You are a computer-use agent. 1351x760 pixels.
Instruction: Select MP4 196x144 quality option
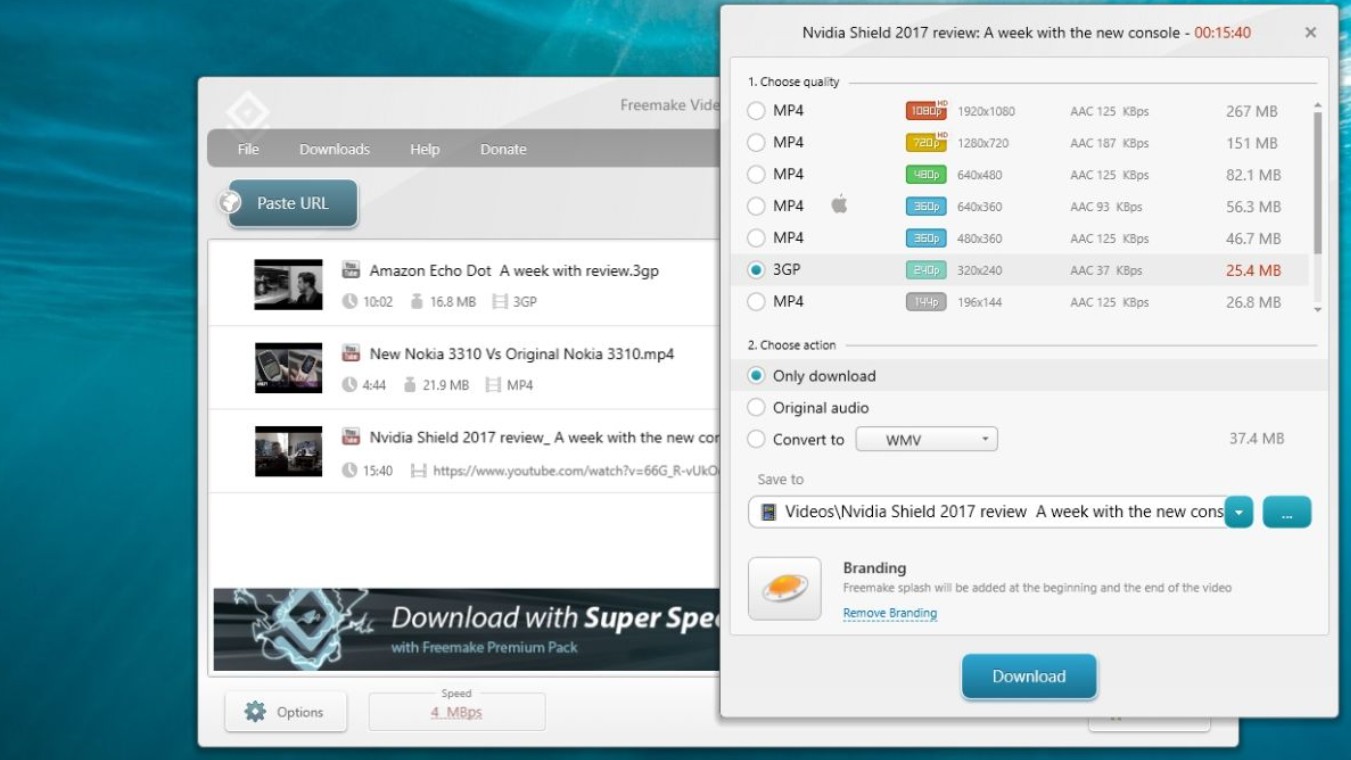756,302
